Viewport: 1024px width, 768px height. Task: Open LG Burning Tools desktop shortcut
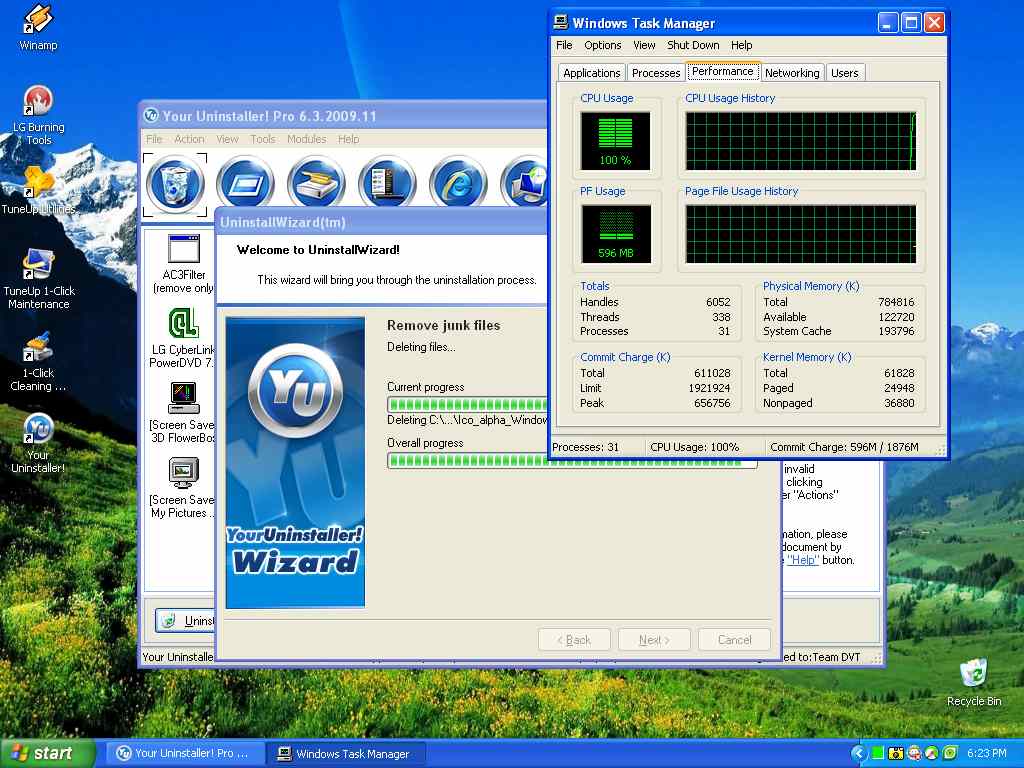coord(39,116)
